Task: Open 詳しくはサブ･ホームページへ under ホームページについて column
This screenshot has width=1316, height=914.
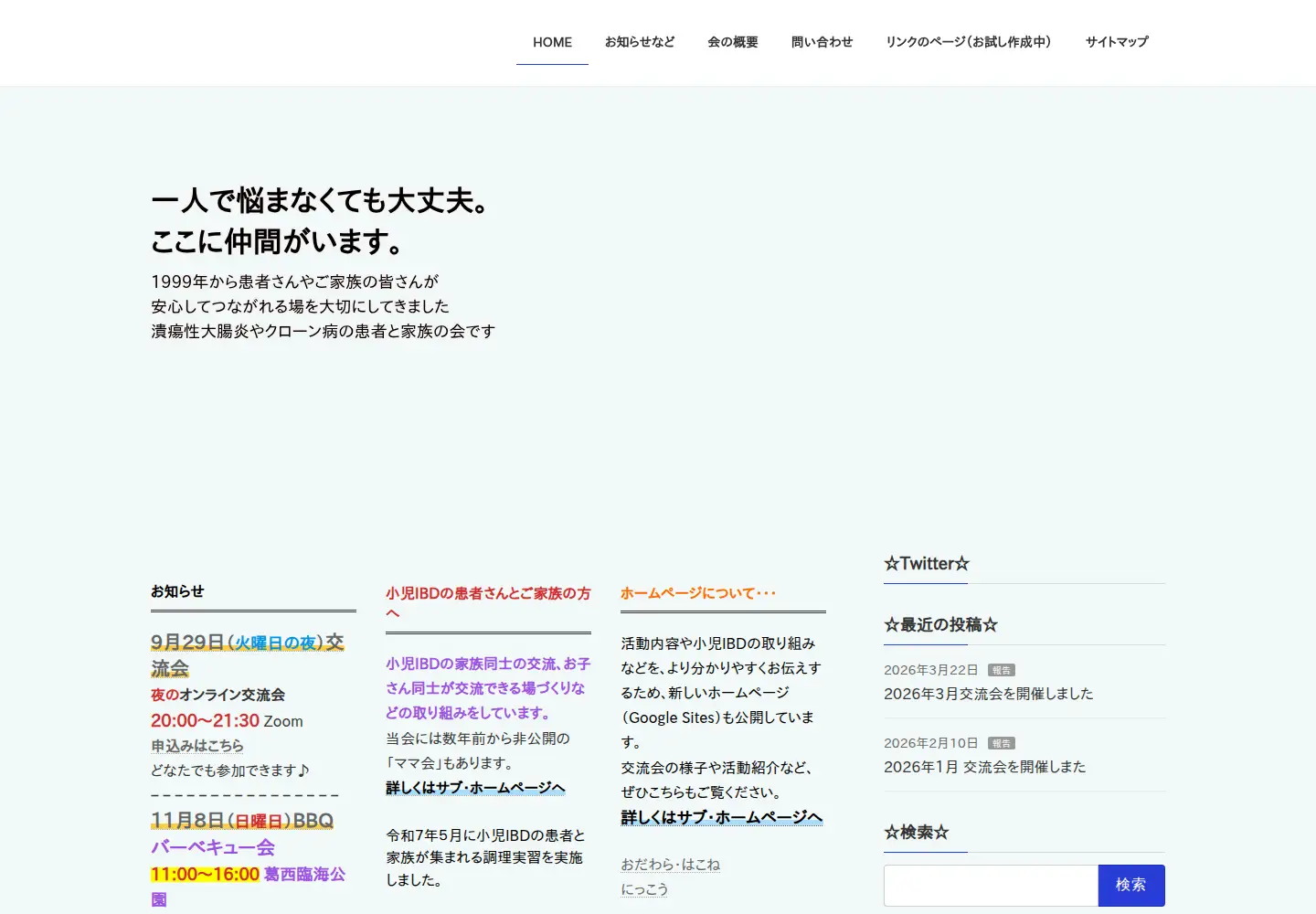Action: [x=722, y=817]
